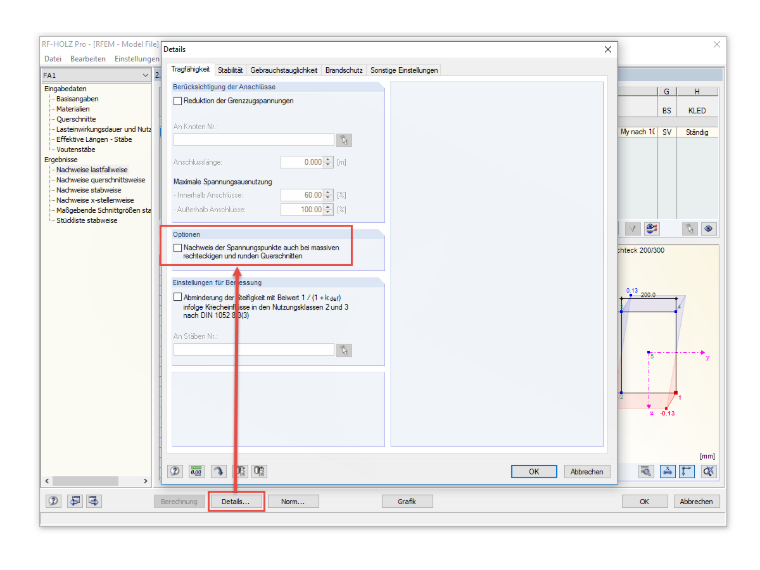Screen dimensions: 760x570
Task: Click the blue reset-to-default arrow icon
Action: pos(219,471)
